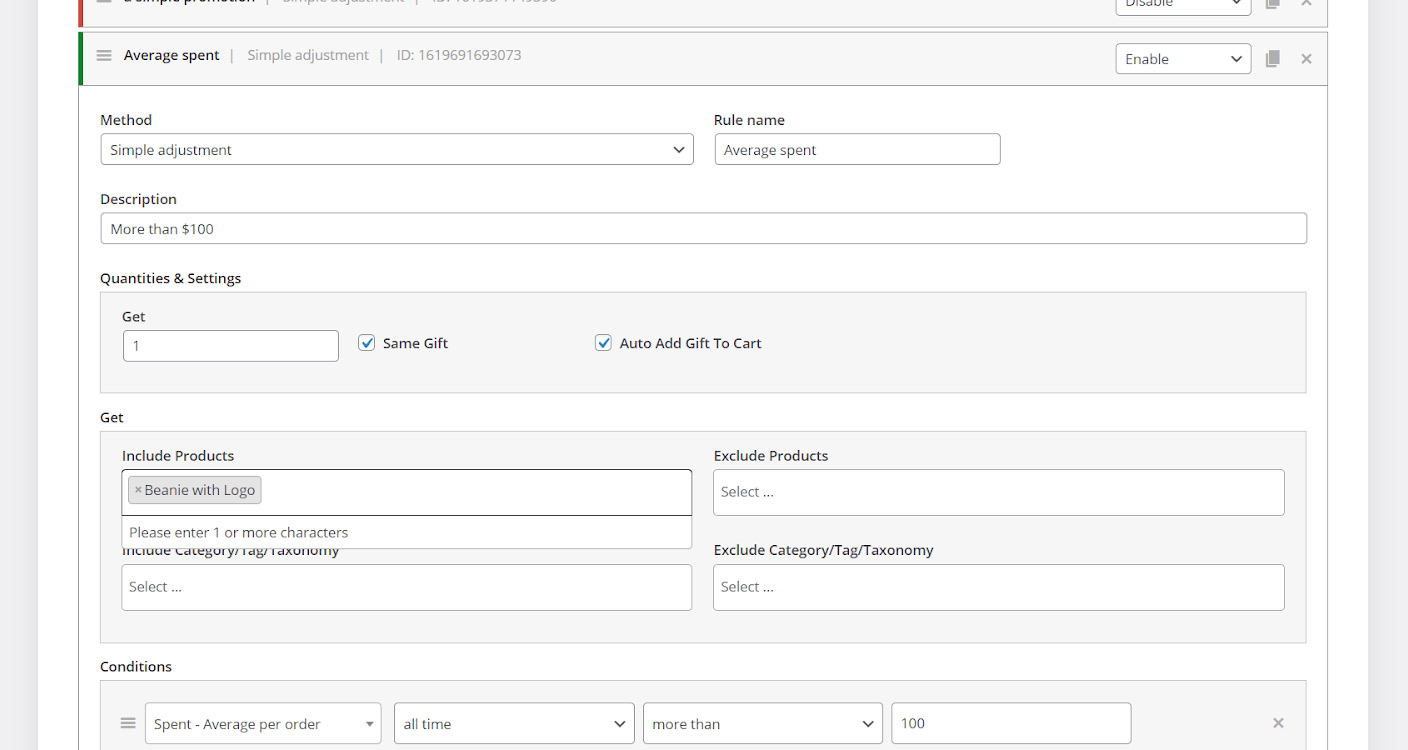This screenshot has height=750, width=1408.
Task: Remove Beanie with Logo product tag
Action: point(138,490)
